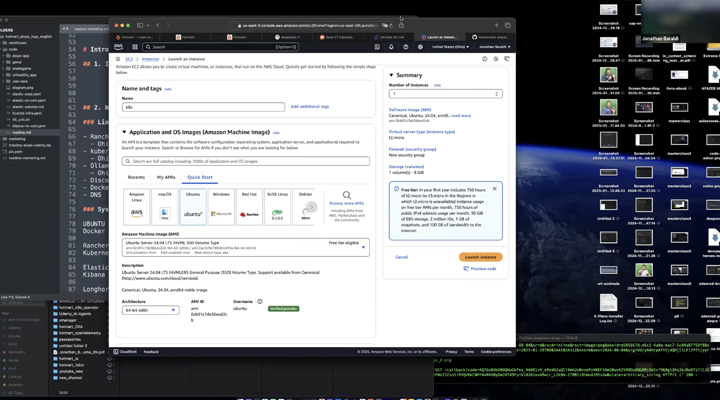Select the macOS AMI tile
720x400 pixels.
coord(165,207)
